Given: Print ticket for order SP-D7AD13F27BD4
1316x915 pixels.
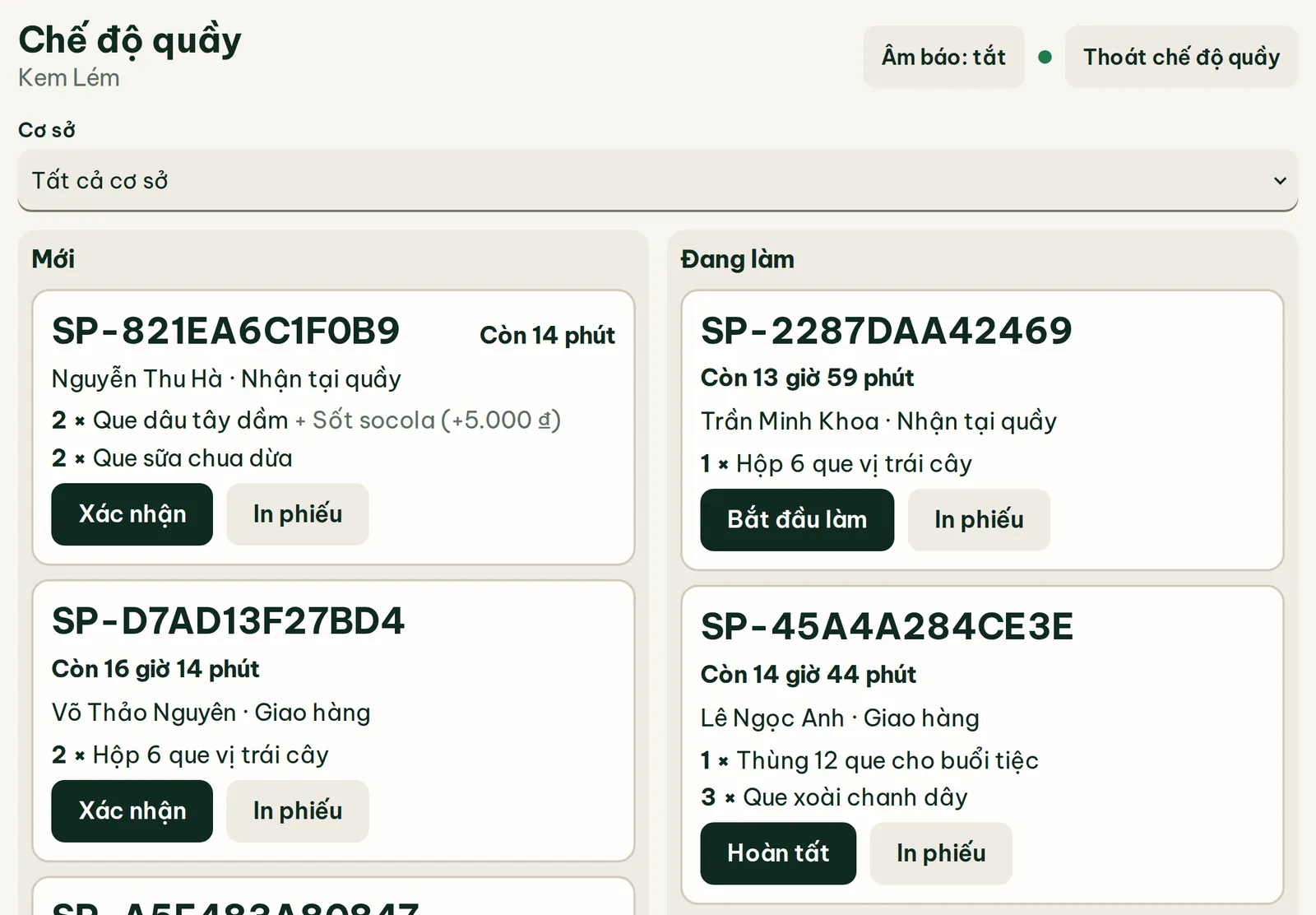Looking at the screenshot, I should [x=298, y=811].
